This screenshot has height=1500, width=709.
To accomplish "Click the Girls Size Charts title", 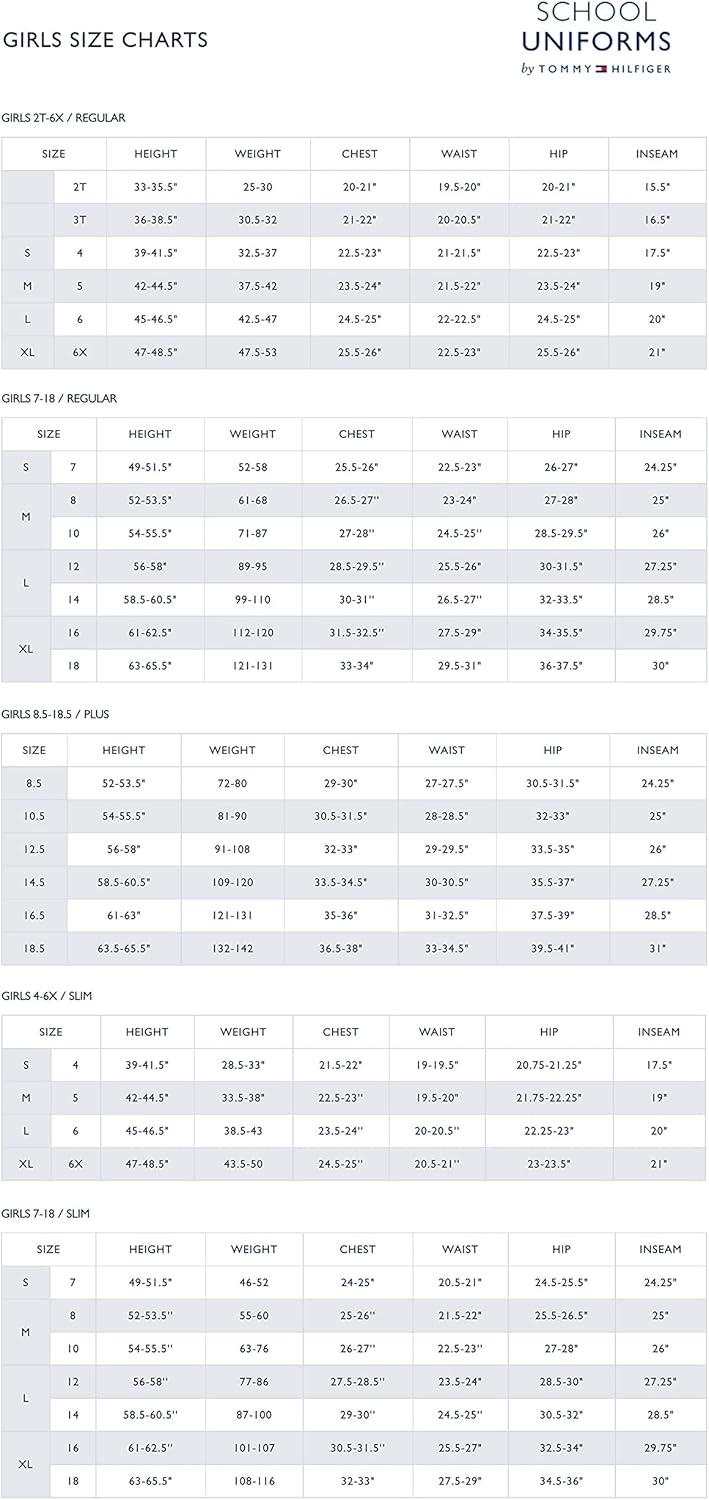I will pos(105,40).
